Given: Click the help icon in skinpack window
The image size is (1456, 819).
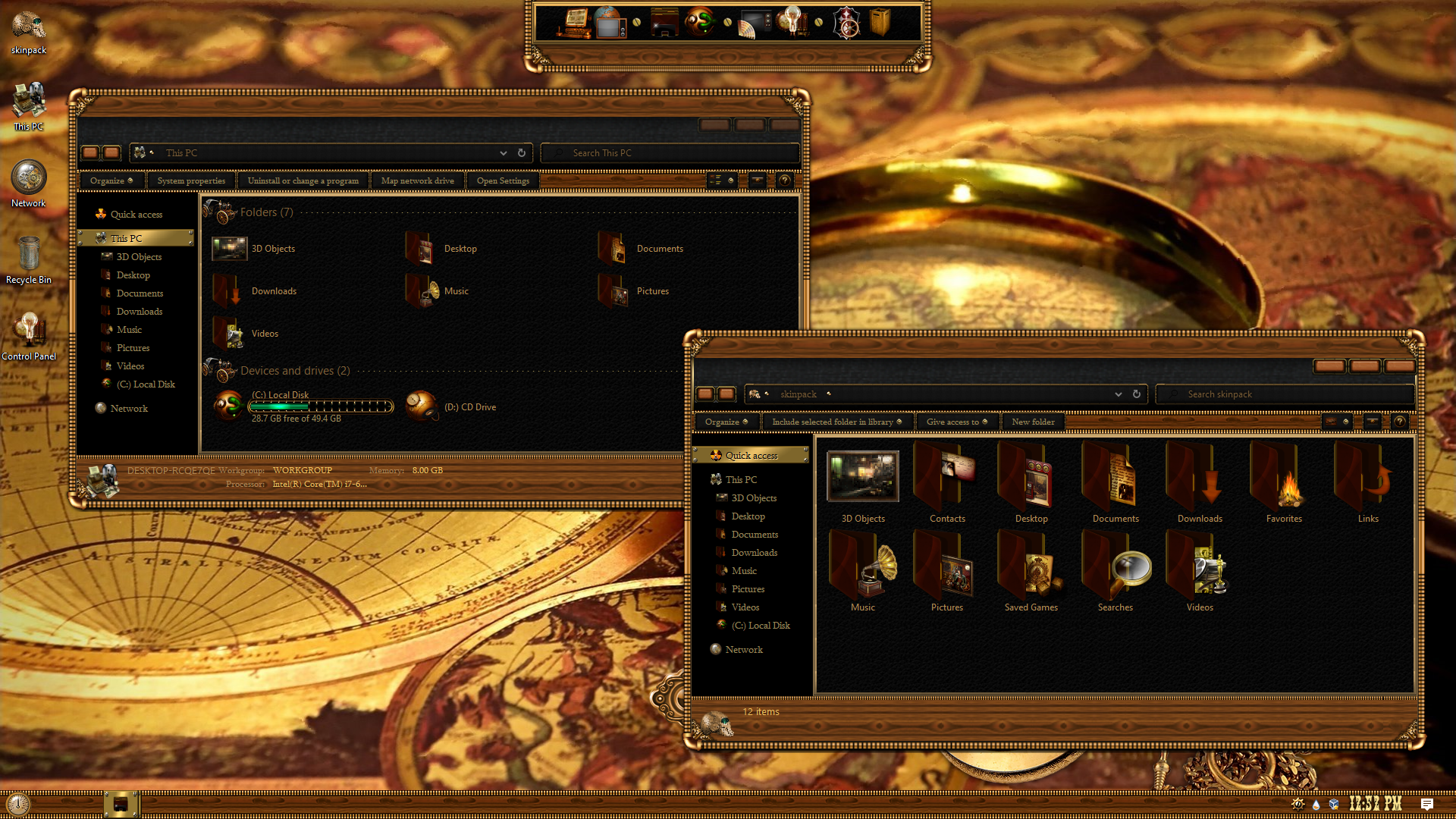Looking at the screenshot, I should point(1400,422).
